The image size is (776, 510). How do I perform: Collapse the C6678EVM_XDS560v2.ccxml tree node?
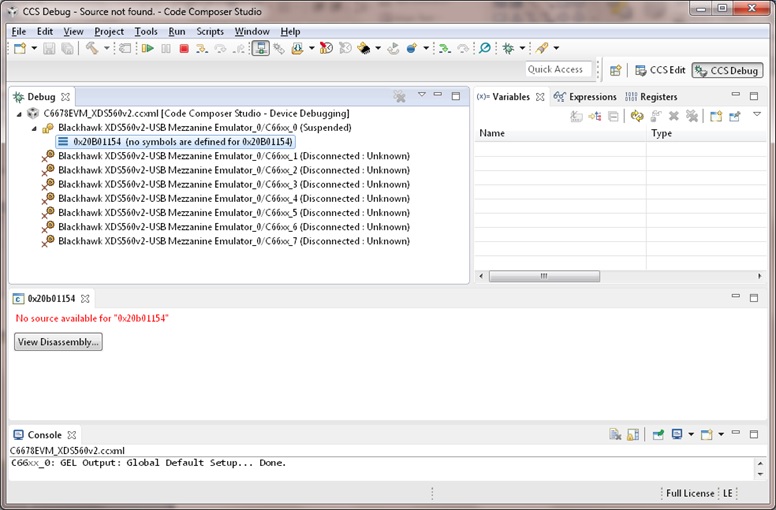[21, 114]
